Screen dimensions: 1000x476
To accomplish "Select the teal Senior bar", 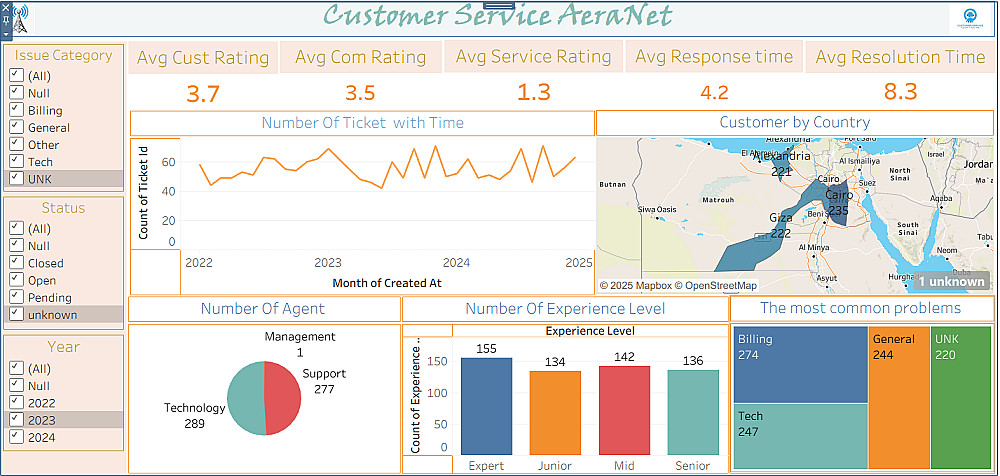I will 693,412.
